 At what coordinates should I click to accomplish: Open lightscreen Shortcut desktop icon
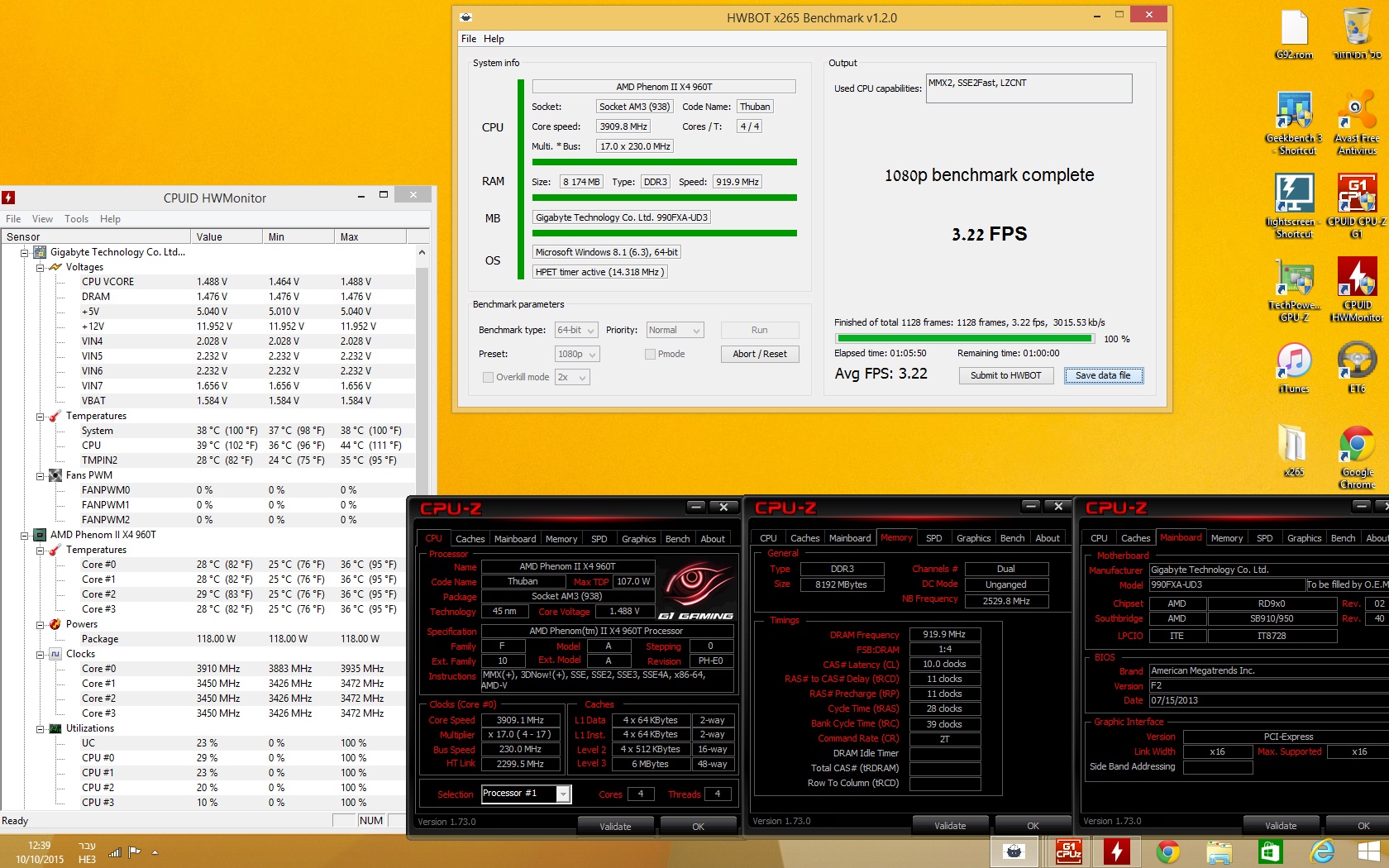pyautogui.click(x=1294, y=207)
